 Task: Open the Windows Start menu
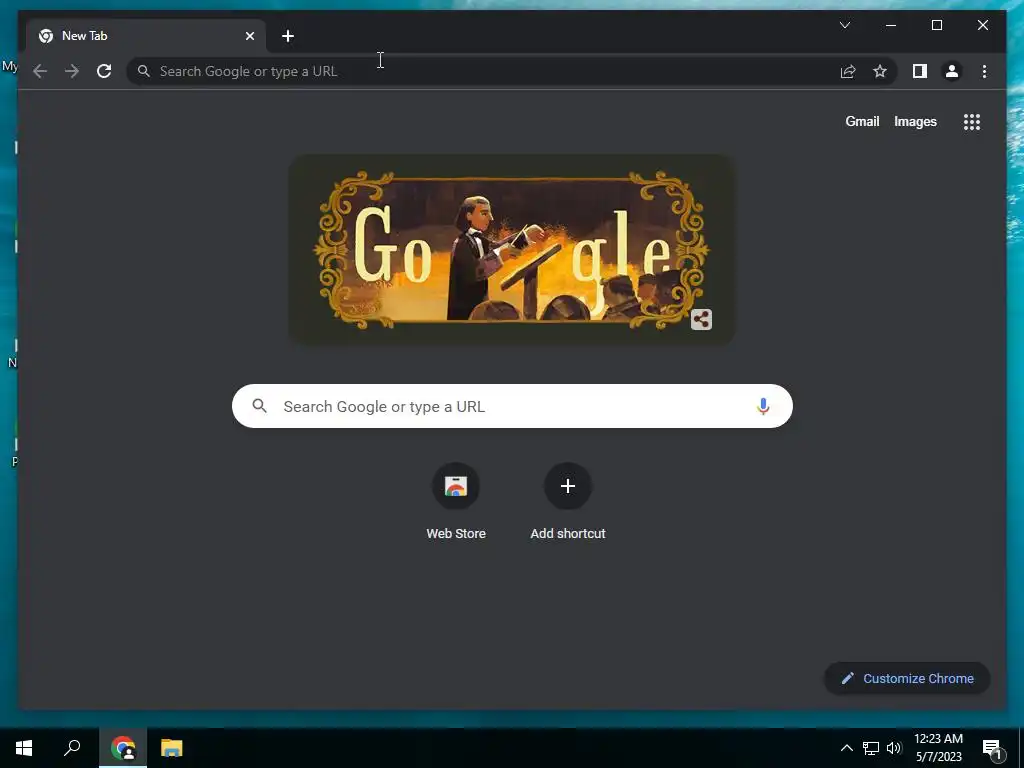tap(24, 748)
